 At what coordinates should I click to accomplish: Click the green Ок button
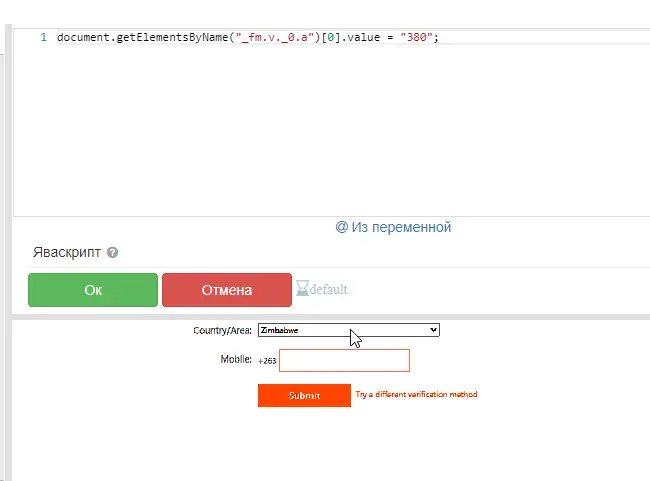tap(93, 290)
